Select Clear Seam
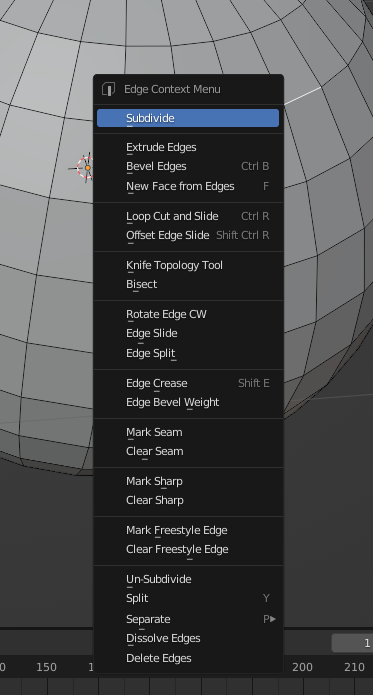The height and width of the screenshot is (695, 373). point(188,452)
